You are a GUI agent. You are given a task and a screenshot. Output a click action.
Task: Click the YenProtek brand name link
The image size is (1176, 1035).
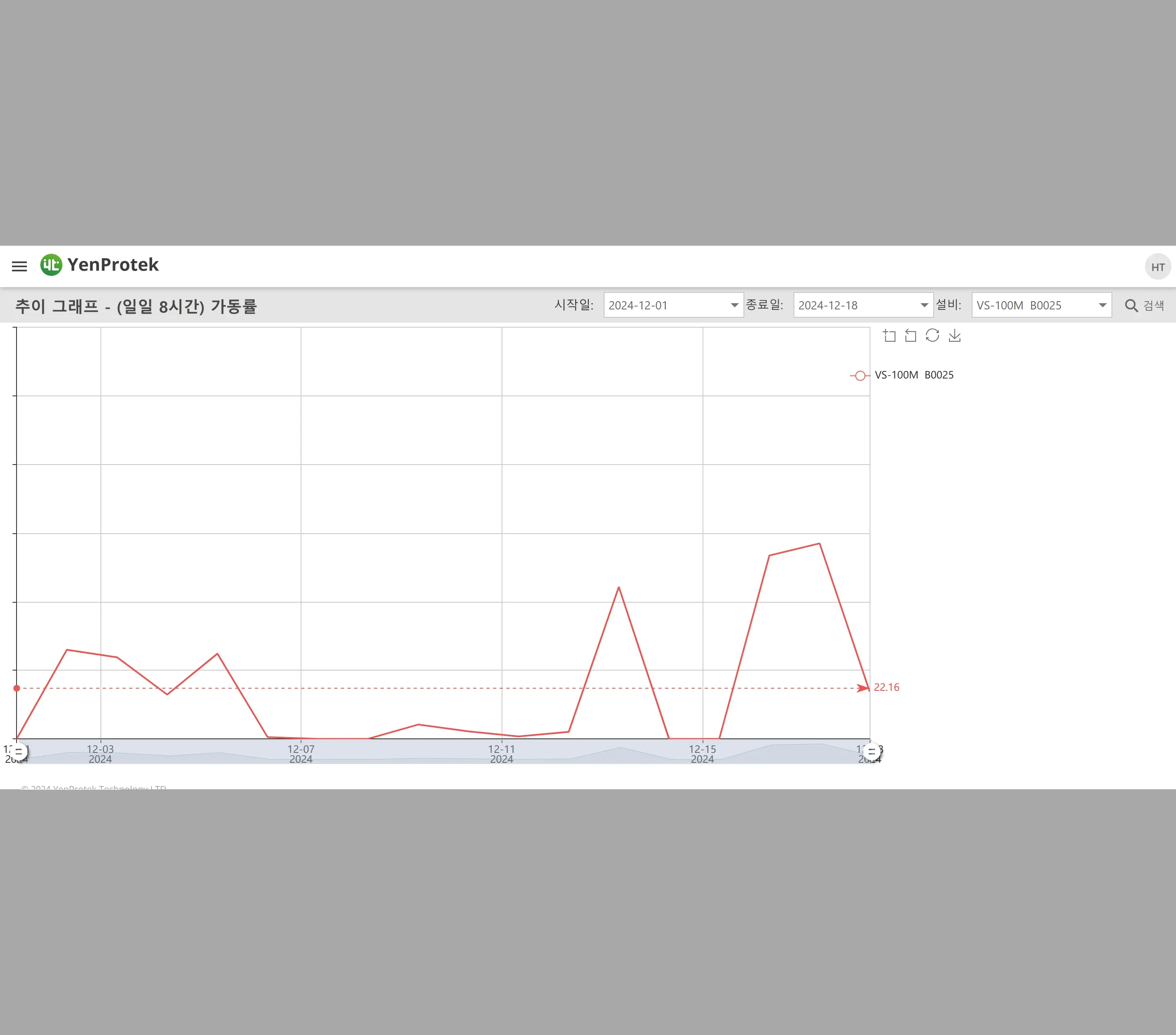[x=113, y=265]
